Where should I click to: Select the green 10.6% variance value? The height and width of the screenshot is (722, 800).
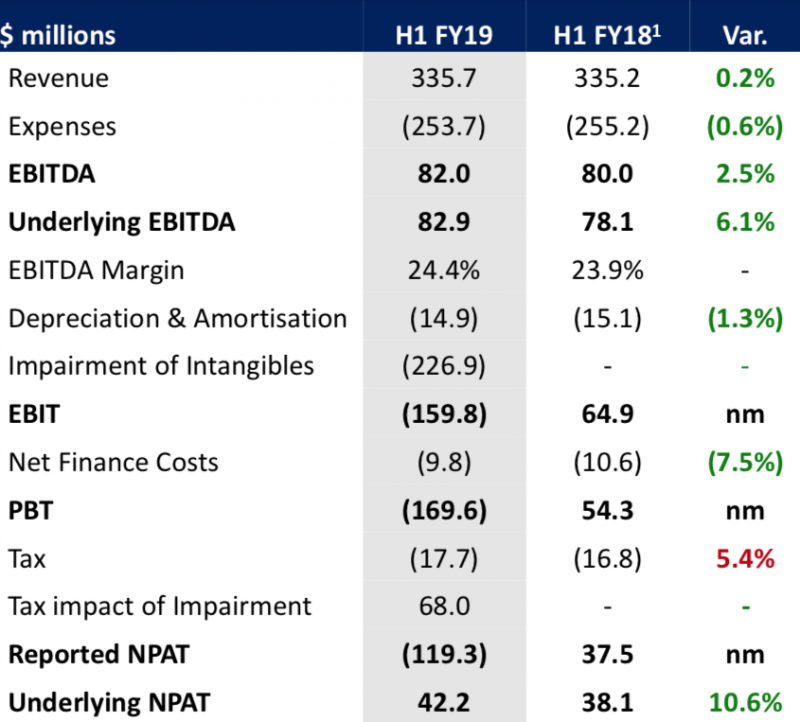[744, 702]
